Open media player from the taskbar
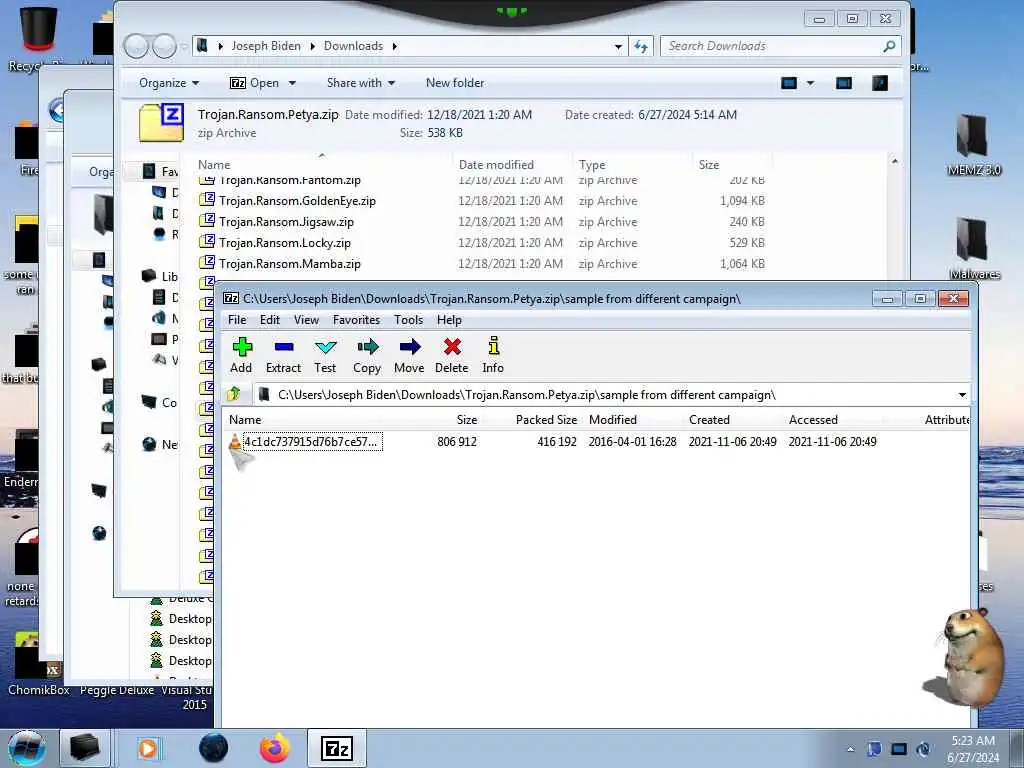 pos(148,748)
